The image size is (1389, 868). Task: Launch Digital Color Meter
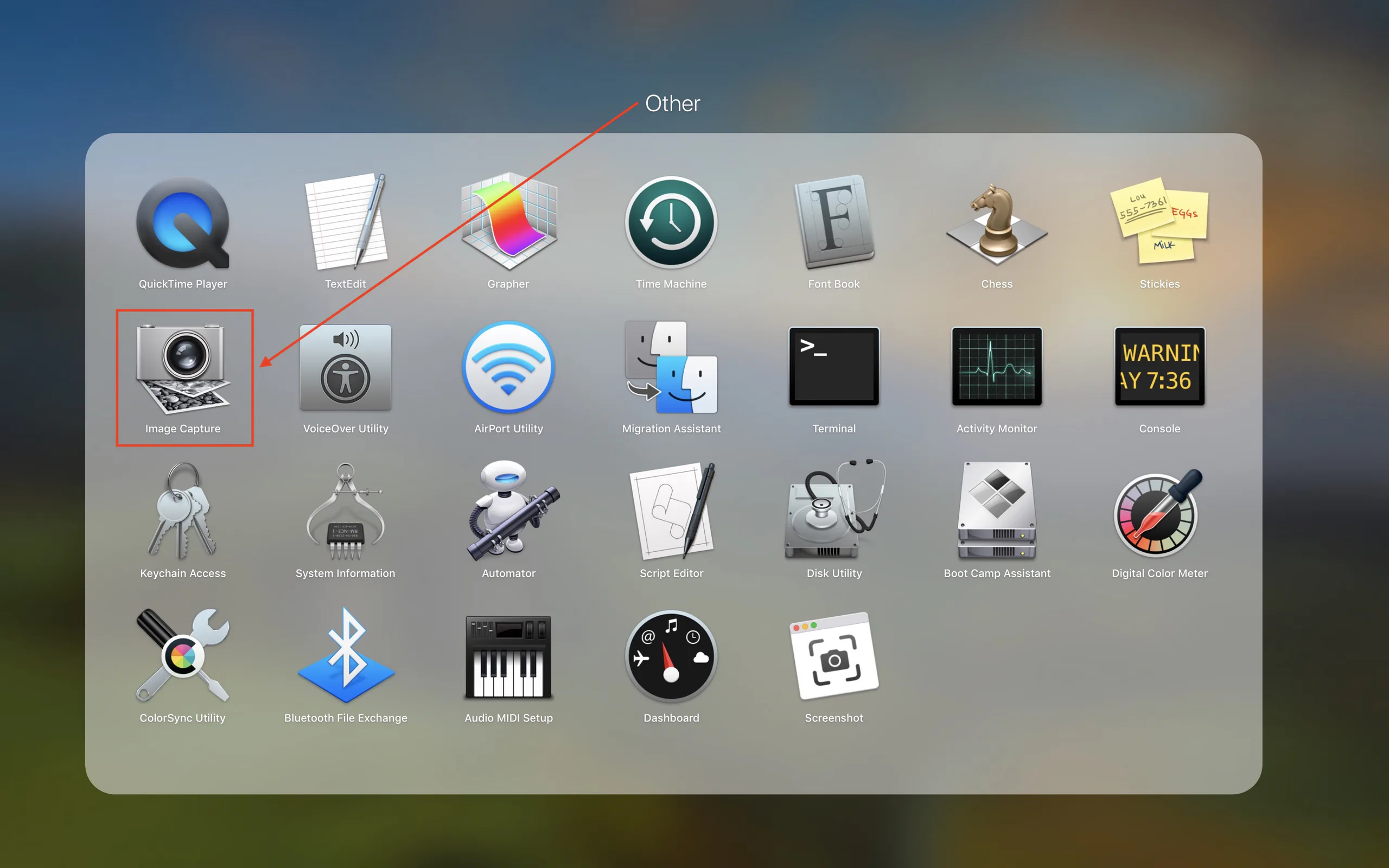click(x=1158, y=513)
